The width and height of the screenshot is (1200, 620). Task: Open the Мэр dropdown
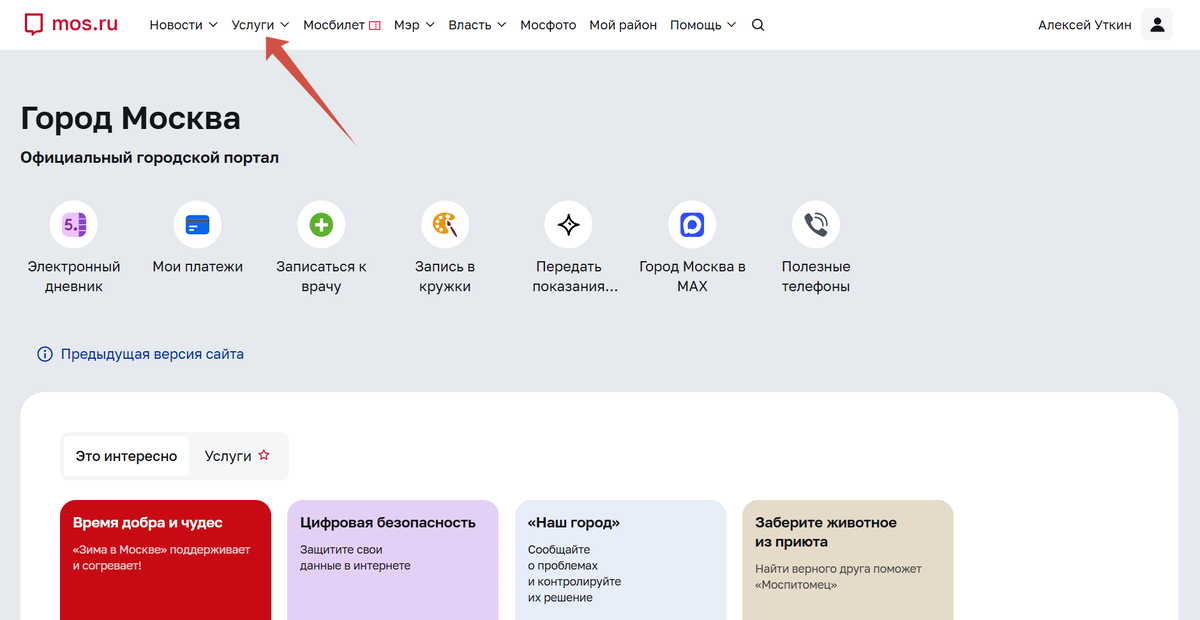click(414, 24)
